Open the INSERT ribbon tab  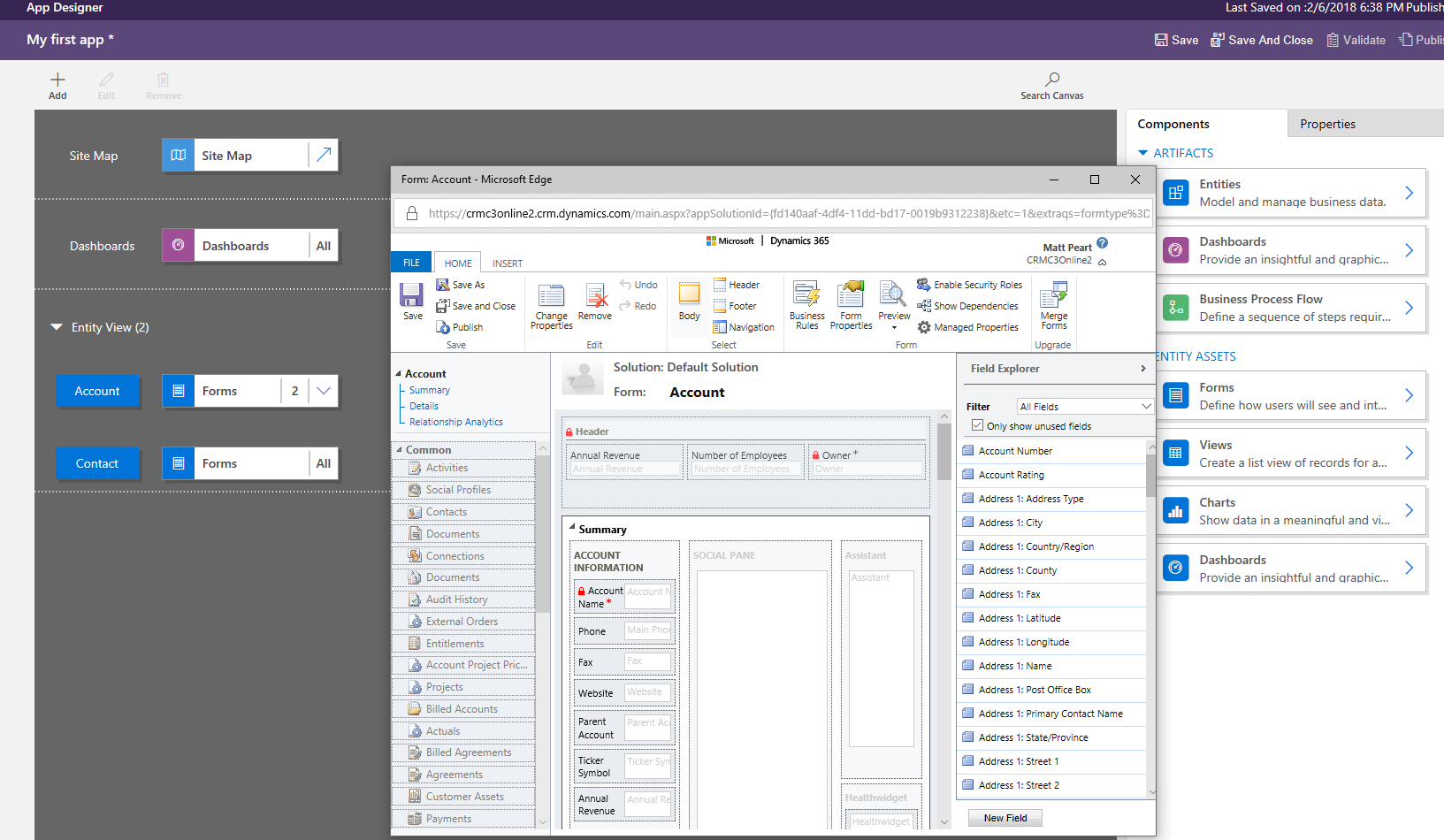point(508,263)
